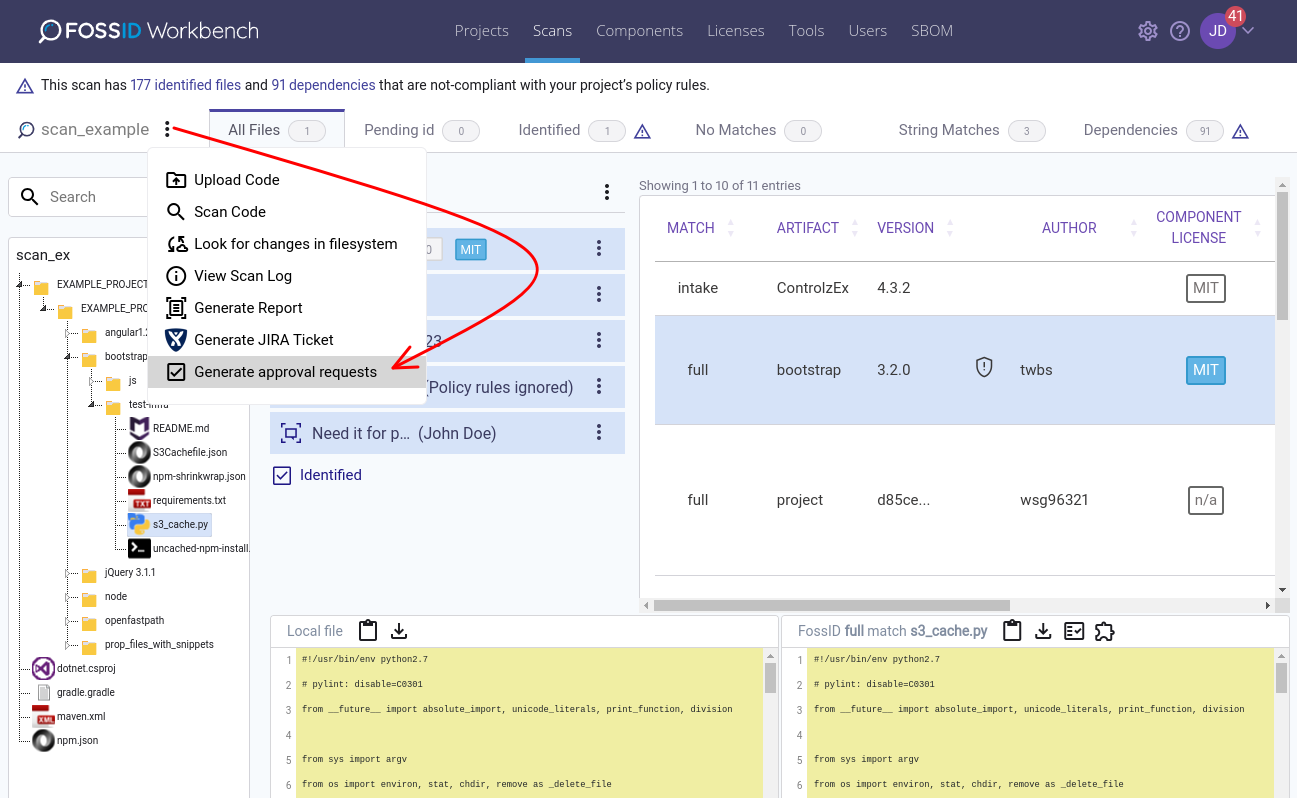Expand the openfastpath folder
Image resolution: width=1297 pixels, height=798 pixels.
tap(68, 621)
